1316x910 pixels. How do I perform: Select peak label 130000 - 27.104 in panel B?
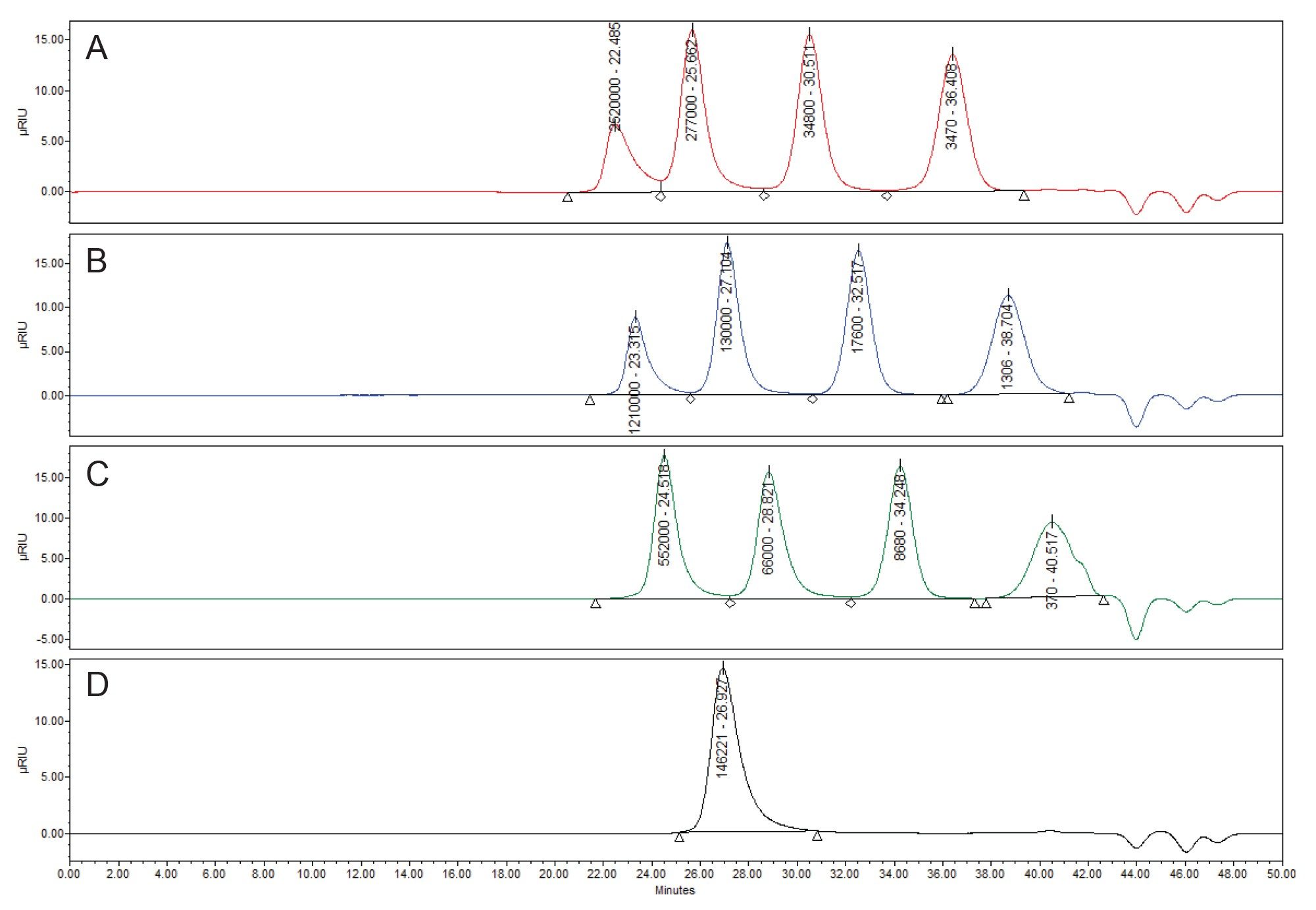point(725,302)
